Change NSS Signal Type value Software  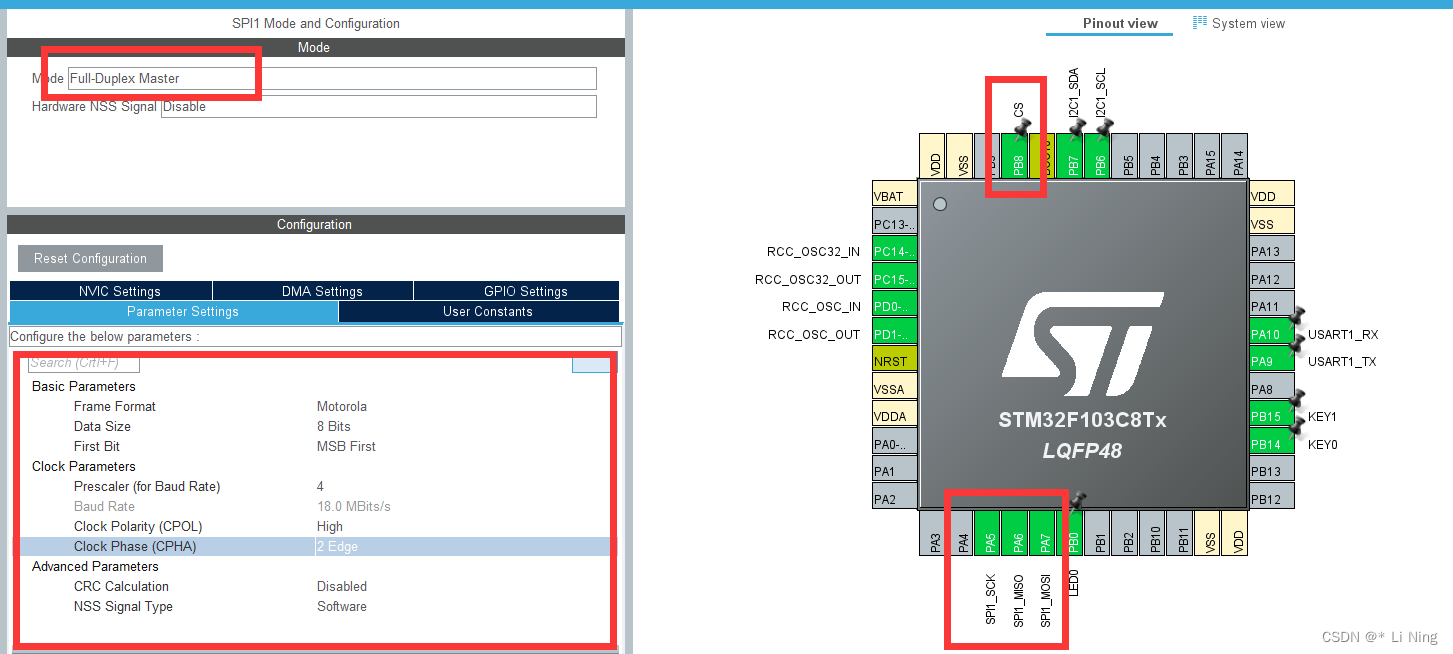click(342, 606)
